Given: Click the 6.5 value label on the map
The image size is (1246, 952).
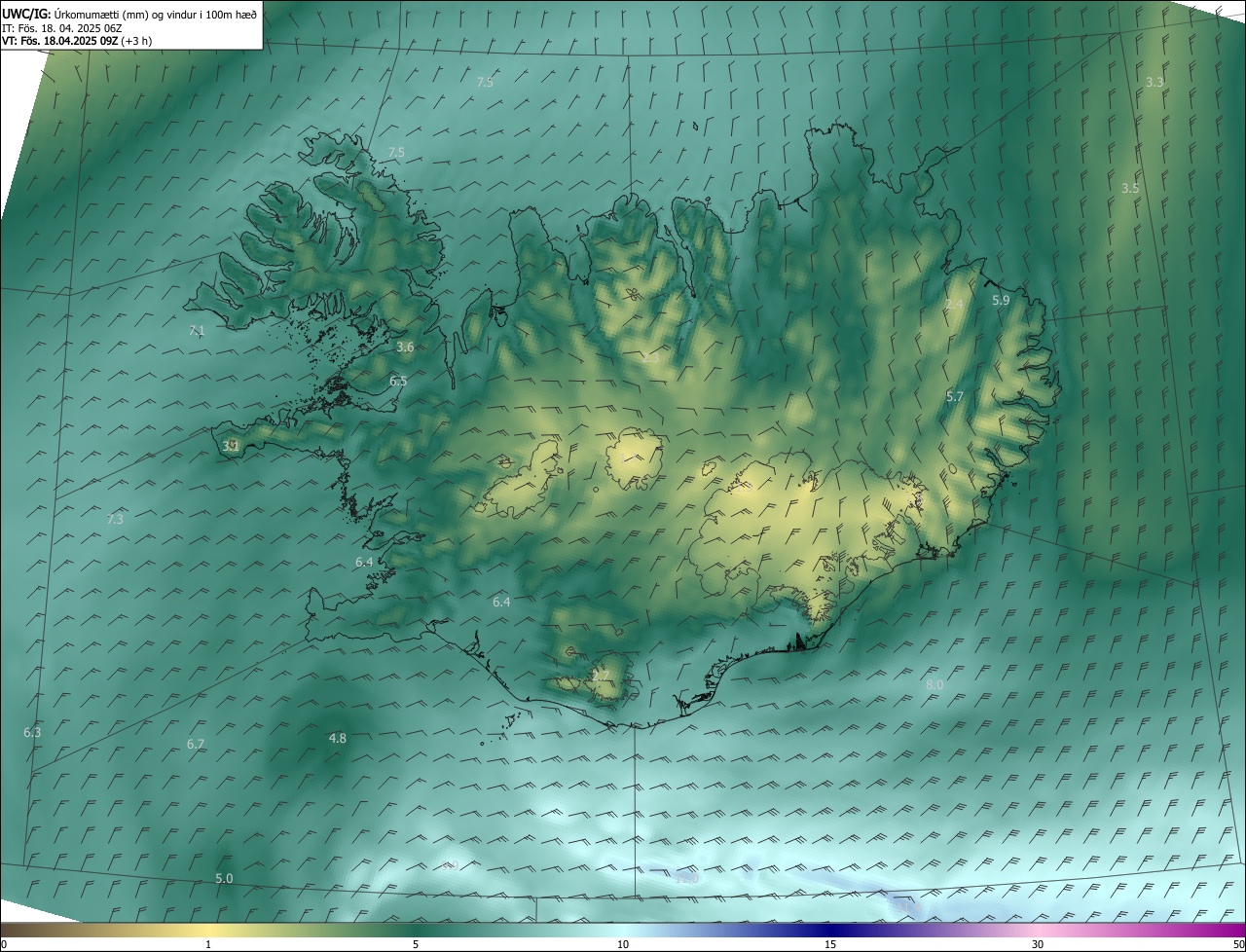Looking at the screenshot, I should point(398,382).
